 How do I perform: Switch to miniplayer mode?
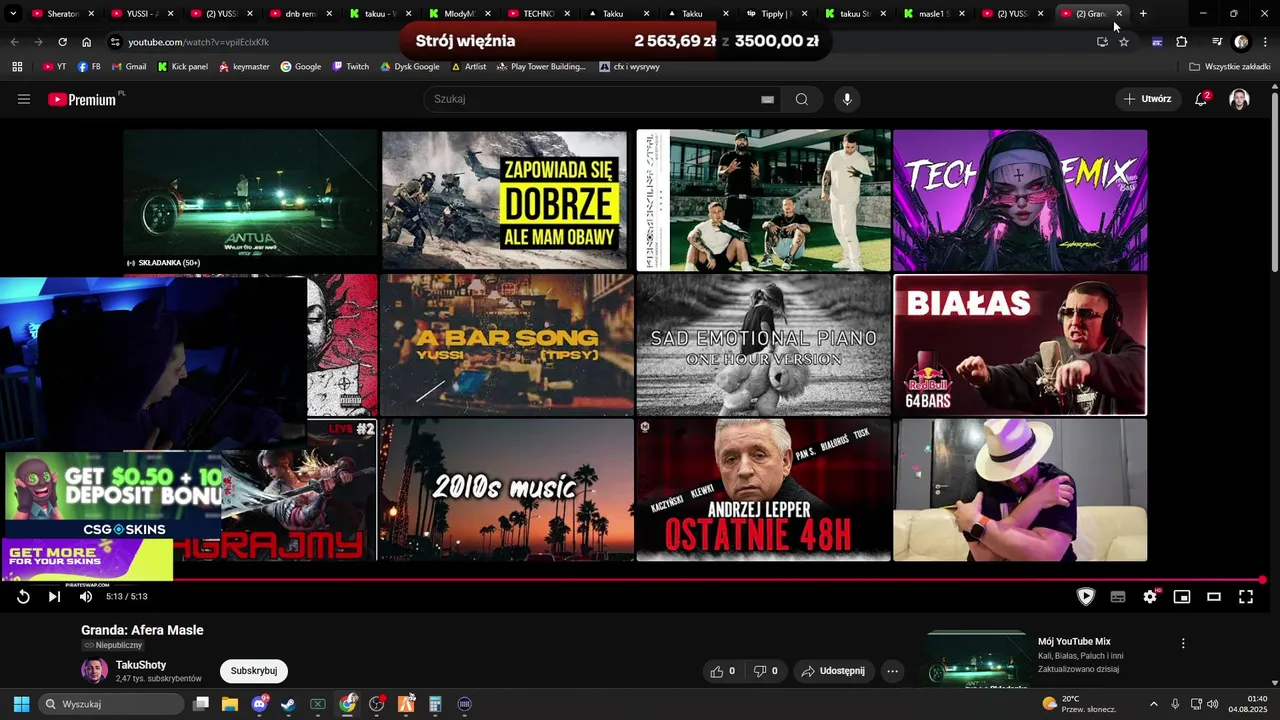point(1182,597)
